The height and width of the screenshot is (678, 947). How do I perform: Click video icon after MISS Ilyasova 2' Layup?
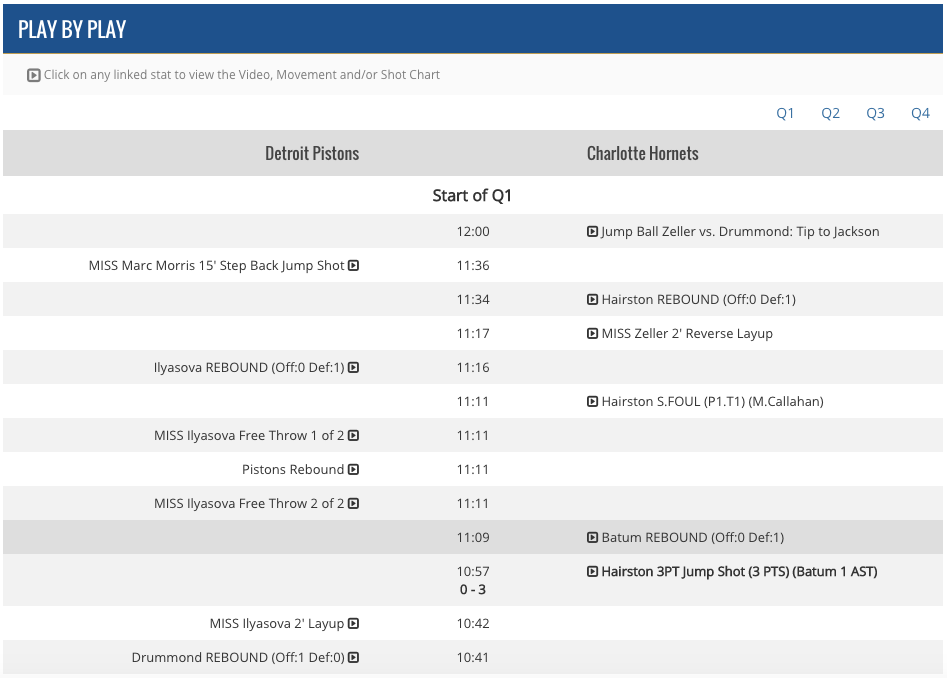(354, 624)
